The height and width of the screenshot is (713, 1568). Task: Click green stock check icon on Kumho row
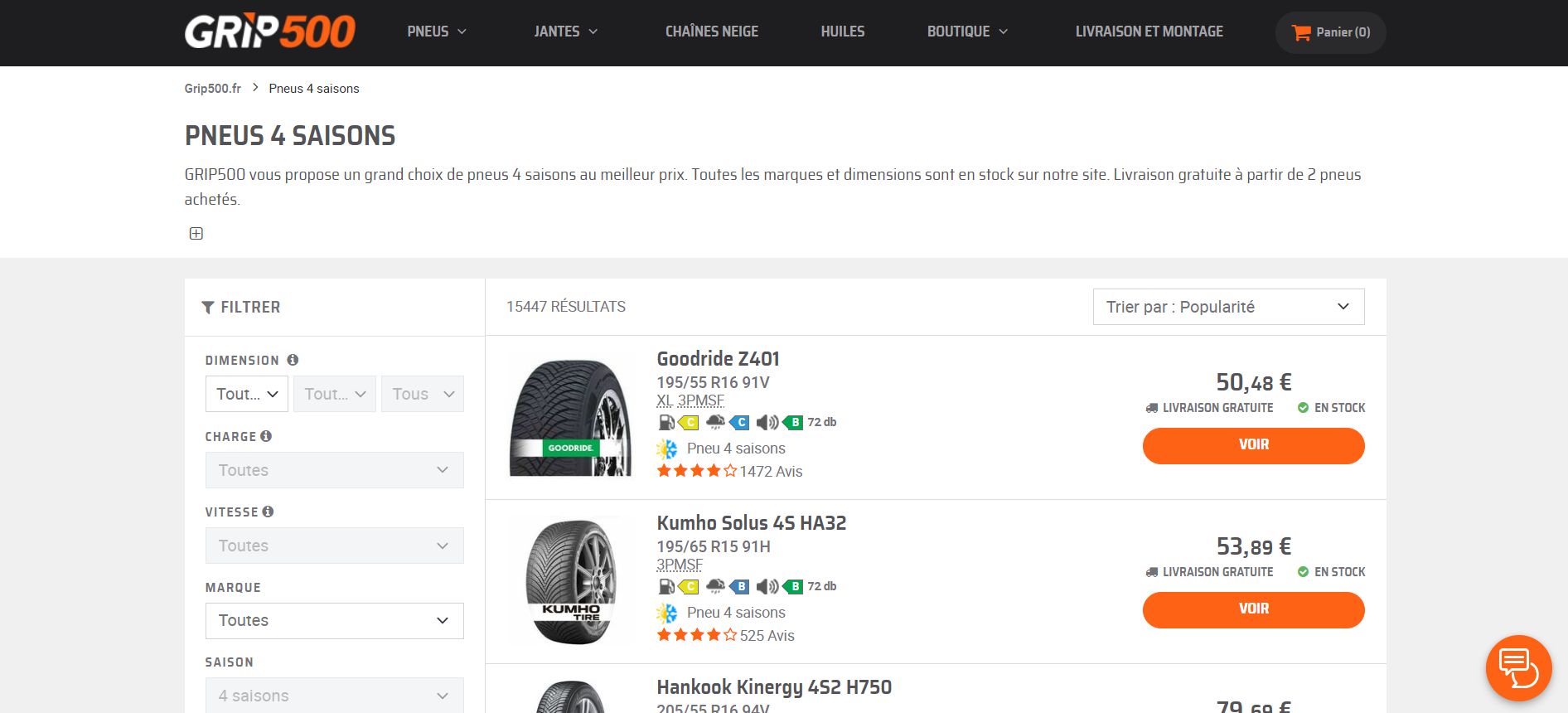[x=1303, y=572]
